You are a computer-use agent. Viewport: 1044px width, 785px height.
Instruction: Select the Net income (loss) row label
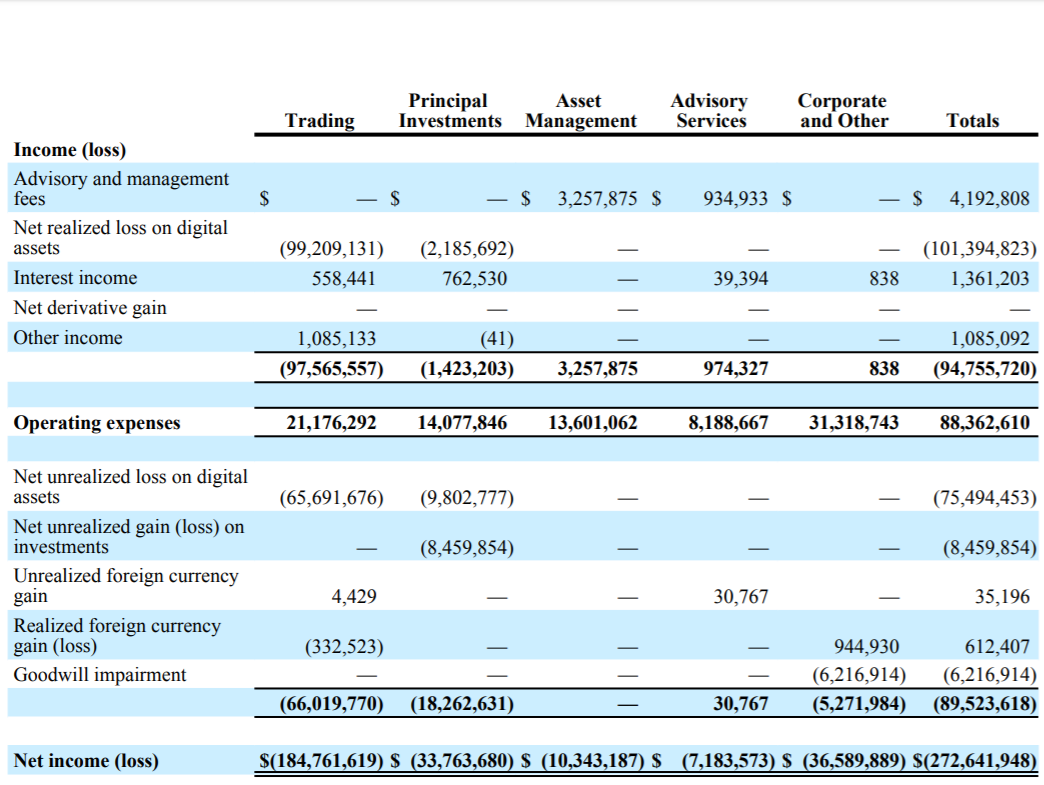[x=86, y=760]
